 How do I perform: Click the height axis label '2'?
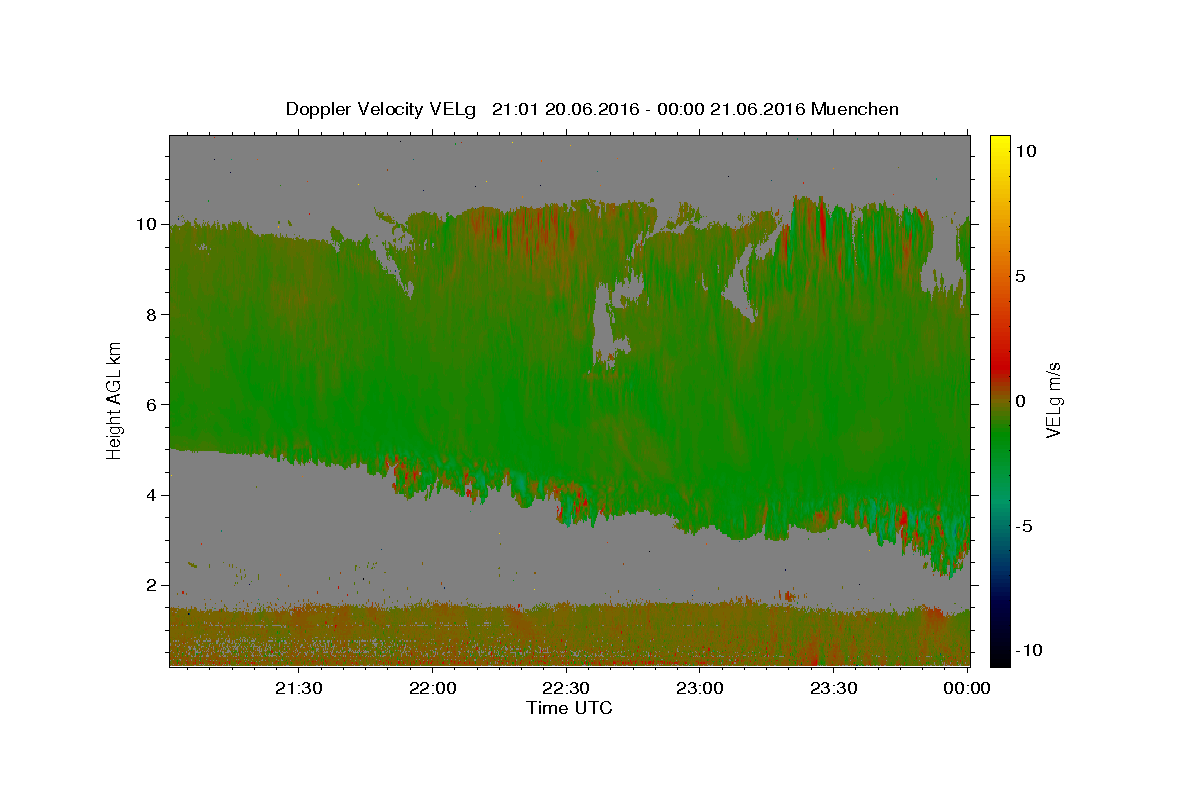(x=152, y=585)
